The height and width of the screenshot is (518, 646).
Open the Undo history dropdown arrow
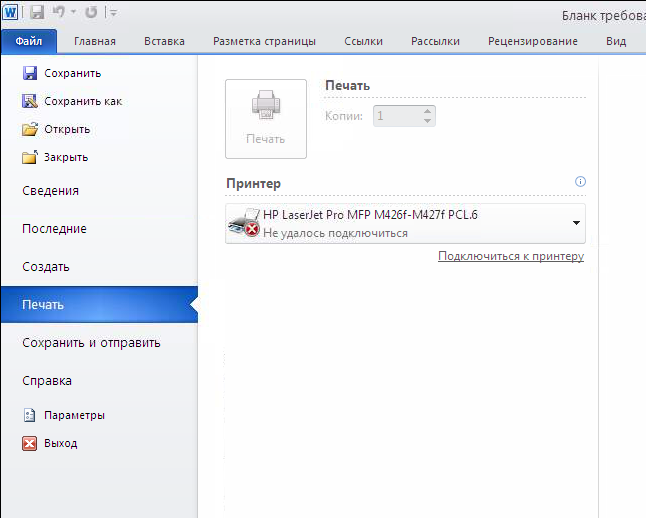tap(74, 12)
